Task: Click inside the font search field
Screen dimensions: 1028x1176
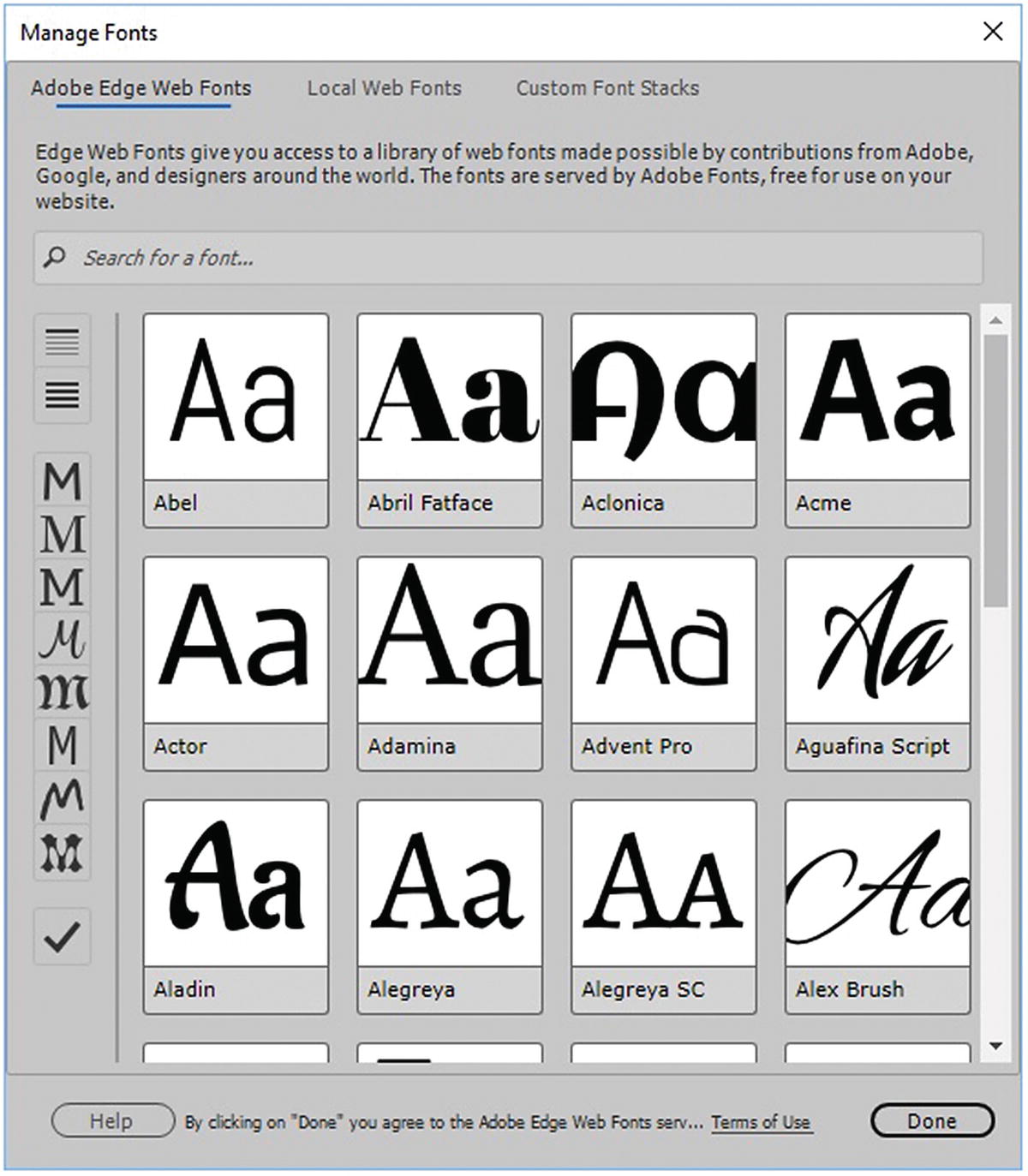Action: click(x=343, y=257)
